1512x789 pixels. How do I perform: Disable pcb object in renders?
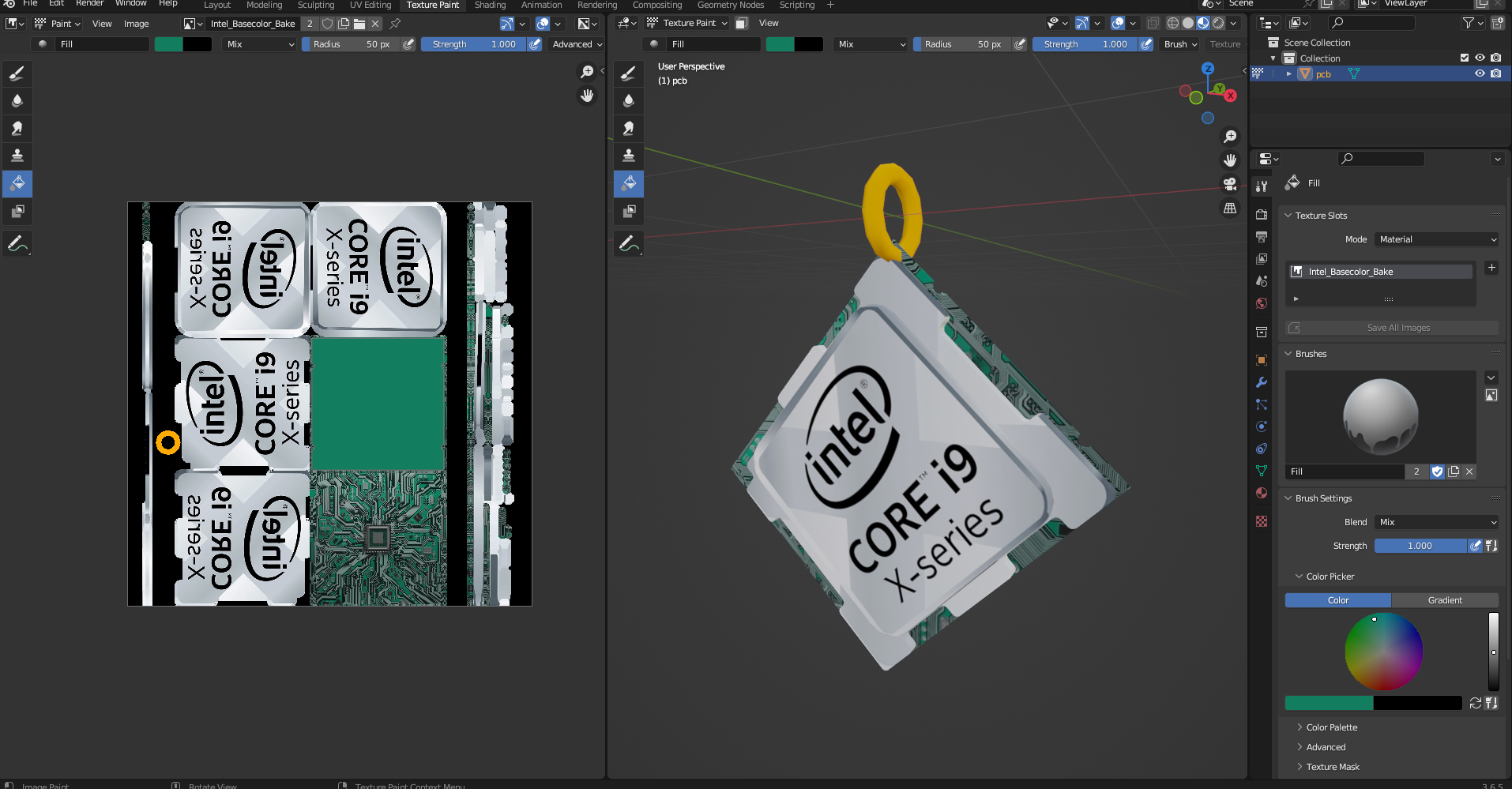[1495, 73]
